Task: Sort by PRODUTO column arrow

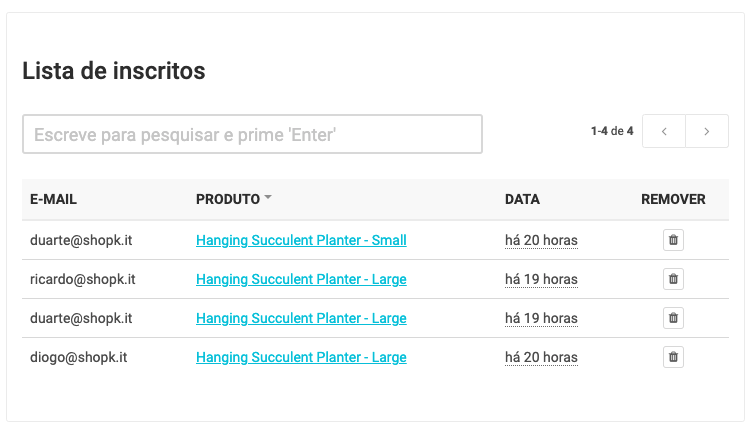Action: click(x=268, y=198)
